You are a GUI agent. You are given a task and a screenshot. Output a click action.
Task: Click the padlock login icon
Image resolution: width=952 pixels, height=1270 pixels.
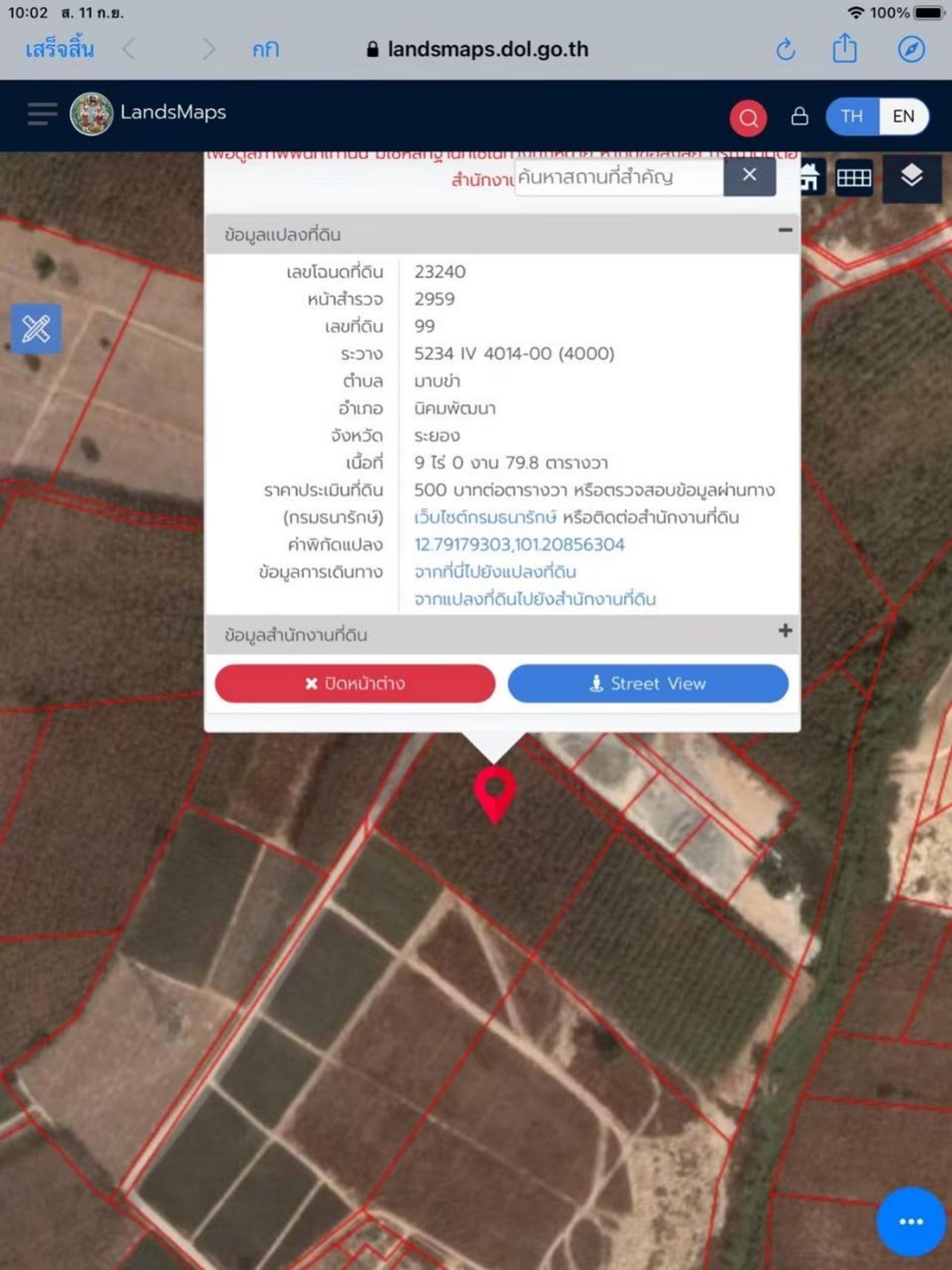800,117
